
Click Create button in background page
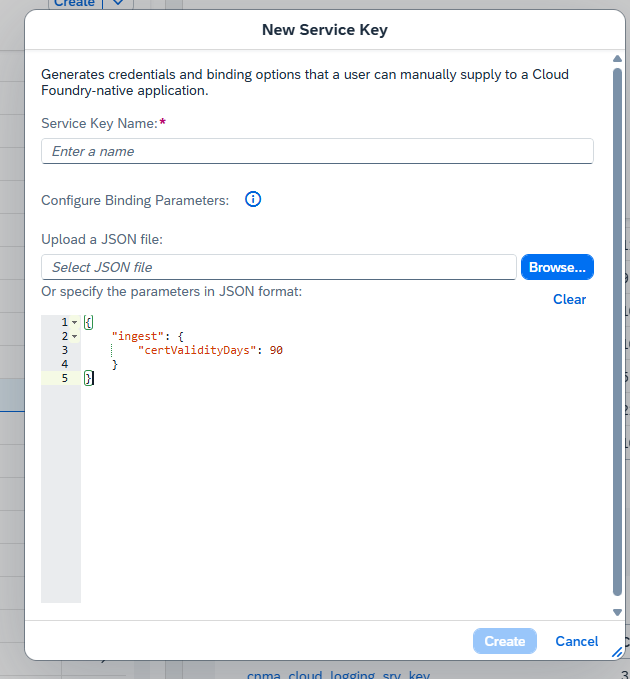(x=74, y=3)
